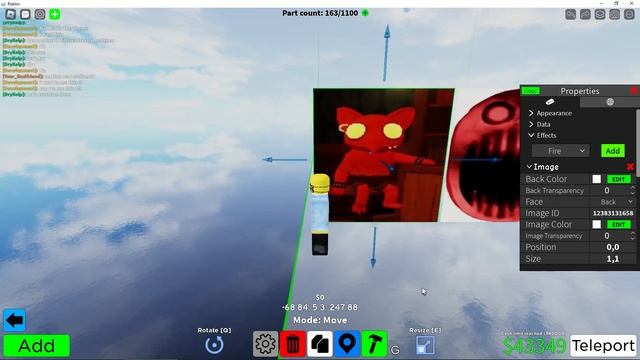640x360 pixels.
Task: Click the G icon beside hammer
Action: tap(395, 350)
